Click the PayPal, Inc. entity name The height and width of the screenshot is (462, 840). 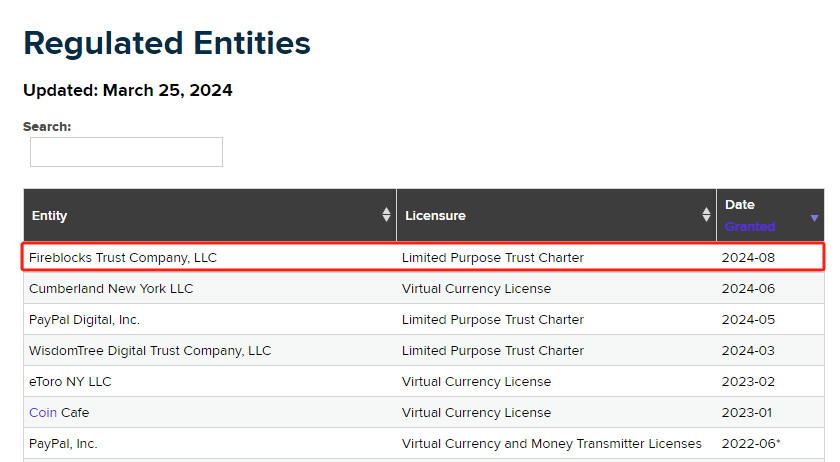(63, 443)
